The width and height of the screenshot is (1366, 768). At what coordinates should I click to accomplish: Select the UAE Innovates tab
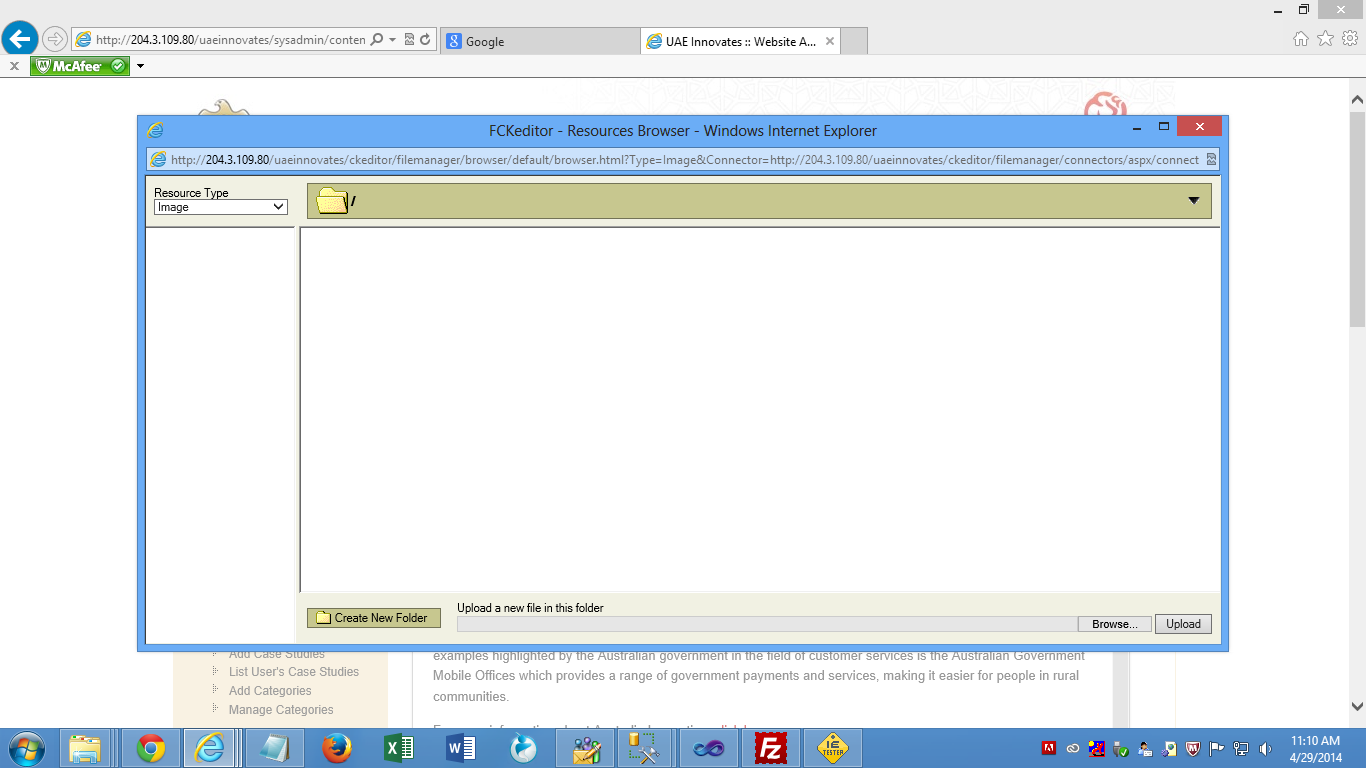click(740, 41)
